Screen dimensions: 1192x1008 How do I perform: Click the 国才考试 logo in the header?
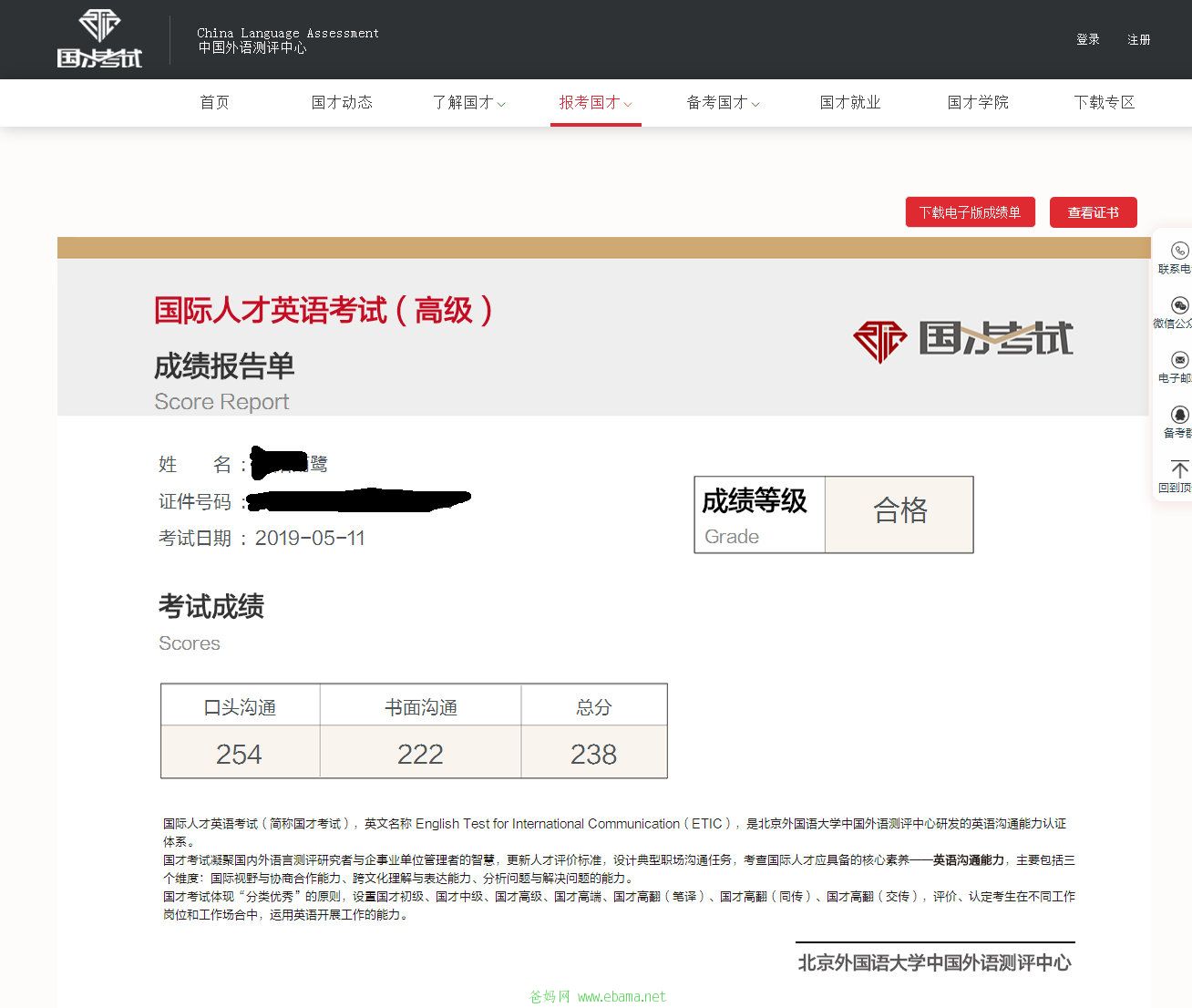coord(99,39)
